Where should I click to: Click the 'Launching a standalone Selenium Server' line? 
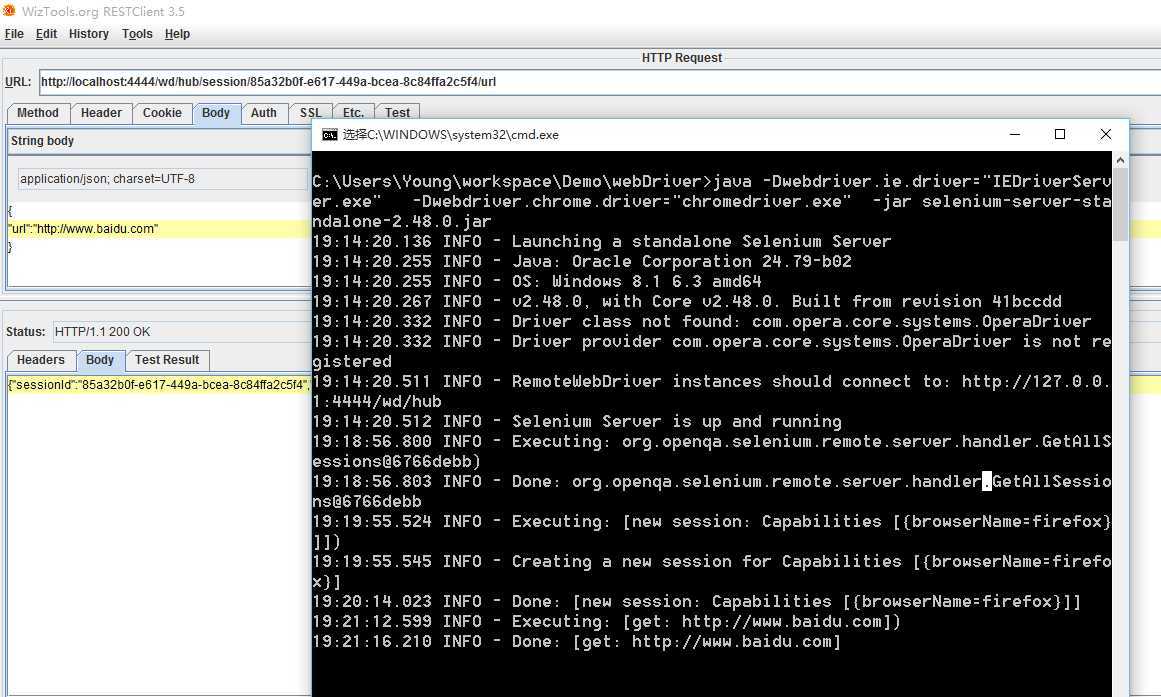click(602, 241)
